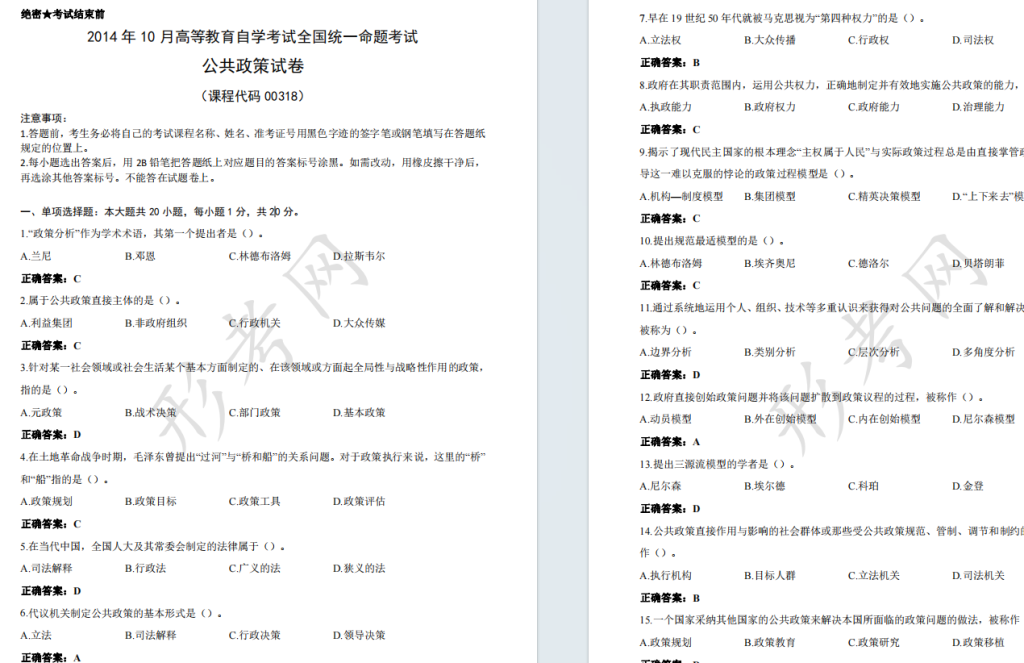Image resolution: width=1024 pixels, height=663 pixels.
Task: Select option "B.埃尔德"
Action: [x=765, y=486]
